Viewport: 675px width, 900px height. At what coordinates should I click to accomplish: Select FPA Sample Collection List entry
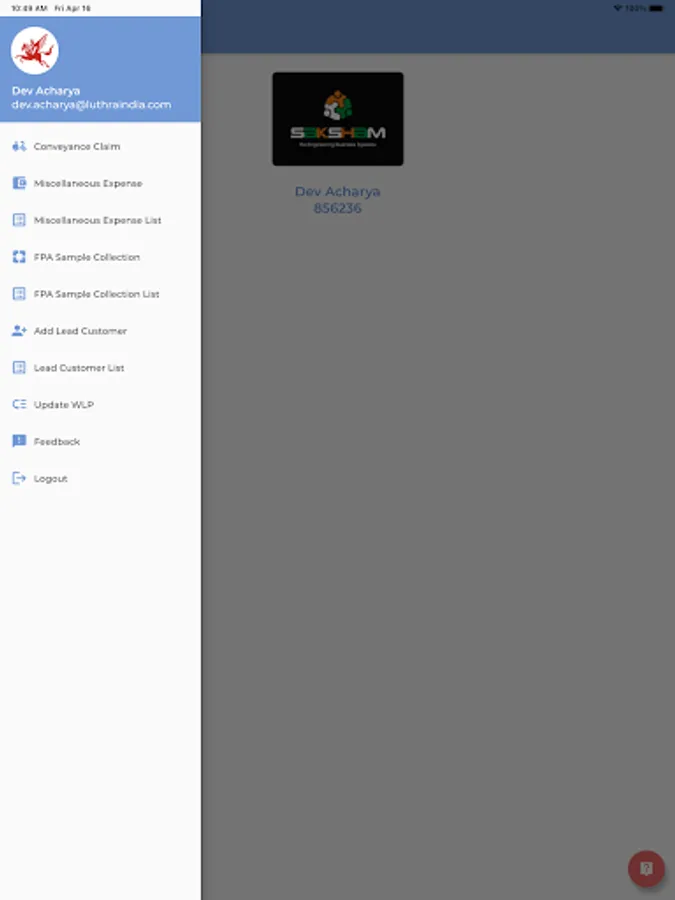(100, 294)
